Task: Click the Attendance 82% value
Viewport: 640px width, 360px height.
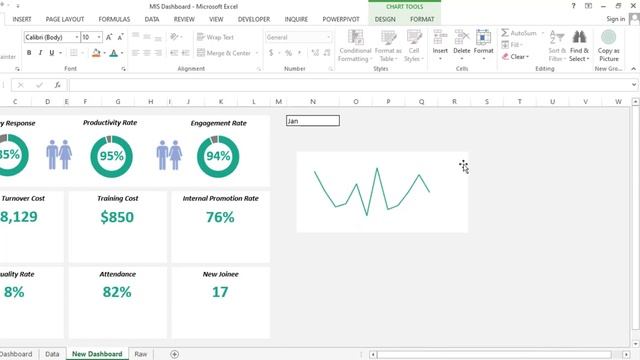Action: [x=117, y=292]
